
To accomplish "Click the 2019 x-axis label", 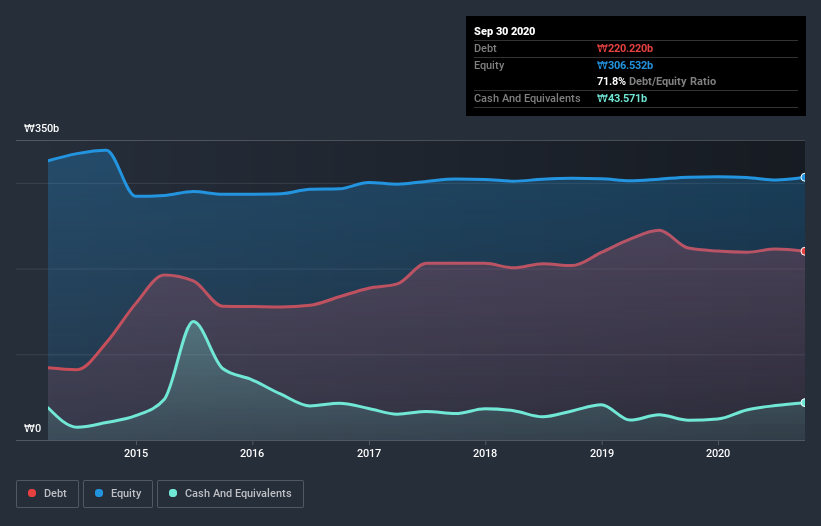I will point(602,453).
